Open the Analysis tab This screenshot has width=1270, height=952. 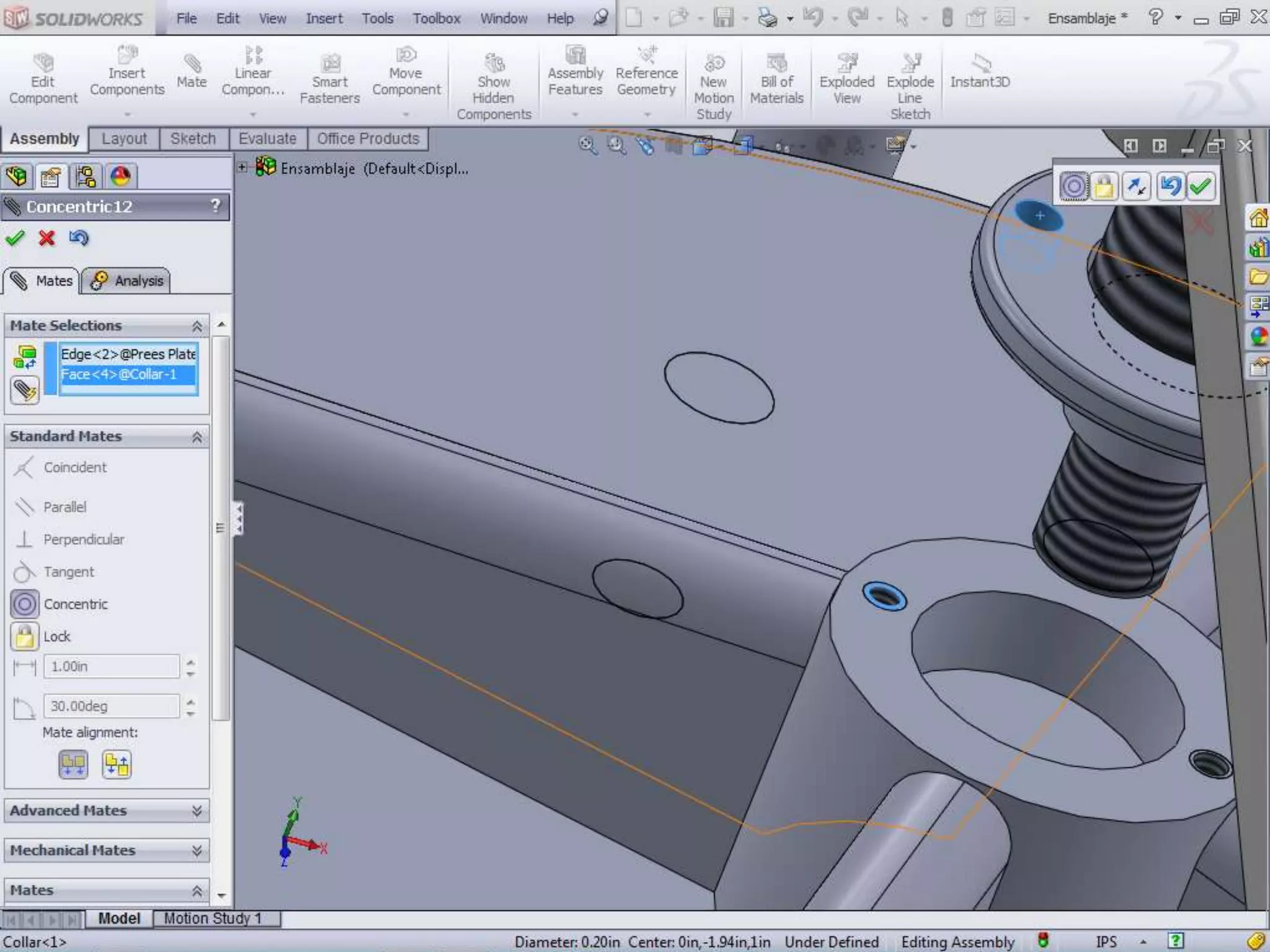tap(127, 281)
